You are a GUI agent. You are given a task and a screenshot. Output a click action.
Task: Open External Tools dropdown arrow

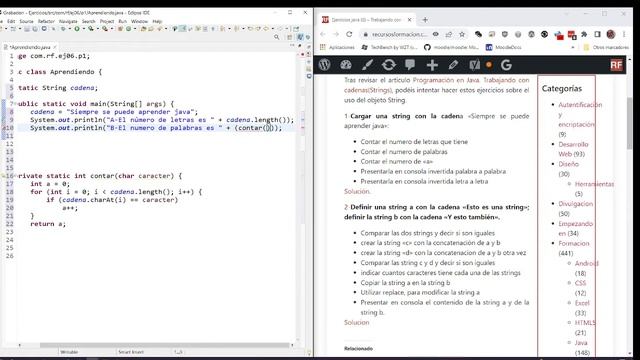click(x=112, y=29)
